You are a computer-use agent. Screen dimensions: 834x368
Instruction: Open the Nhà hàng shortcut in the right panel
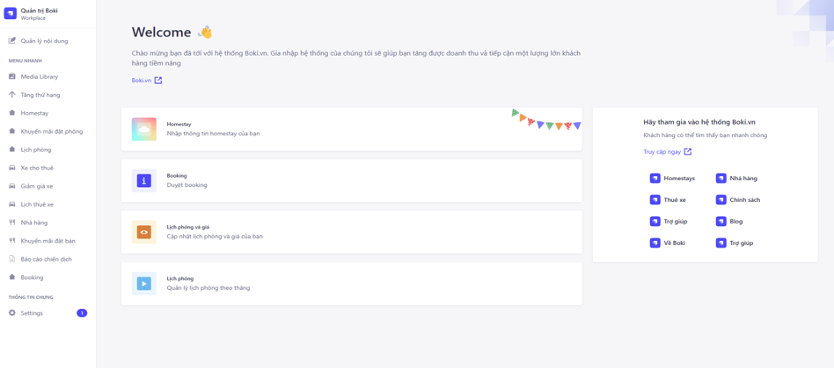(x=736, y=178)
